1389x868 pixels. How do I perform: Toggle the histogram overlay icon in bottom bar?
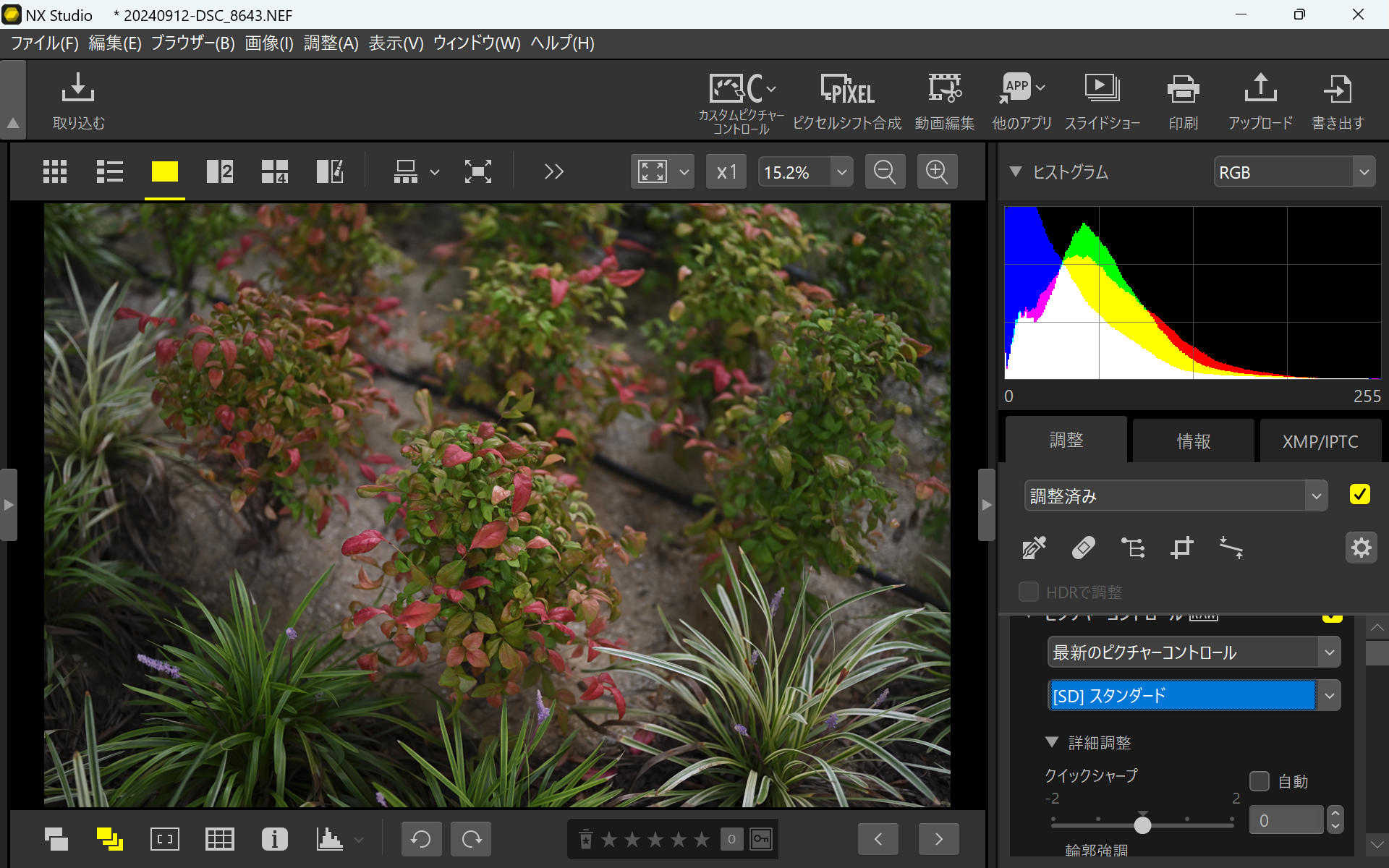pos(330,839)
